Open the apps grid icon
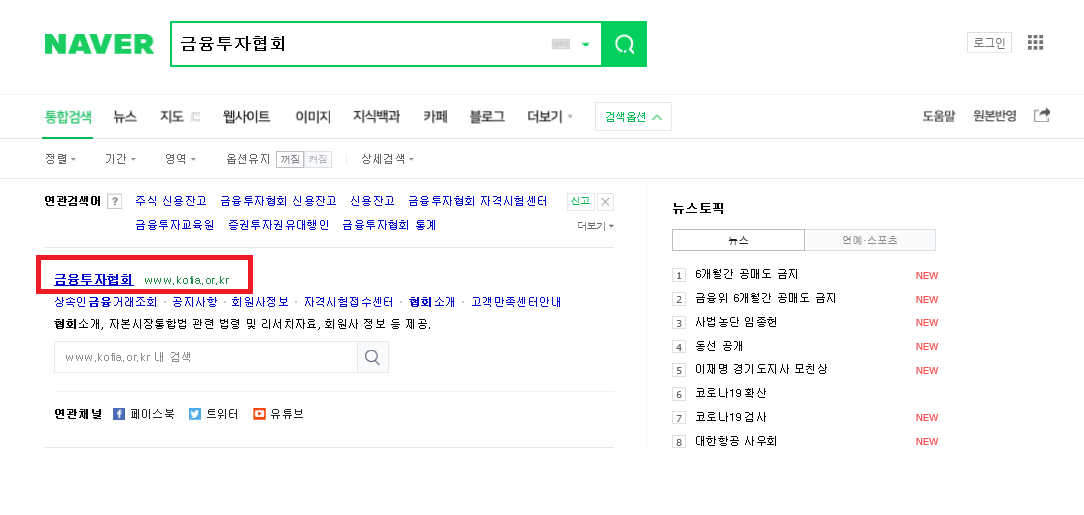 [x=1035, y=43]
